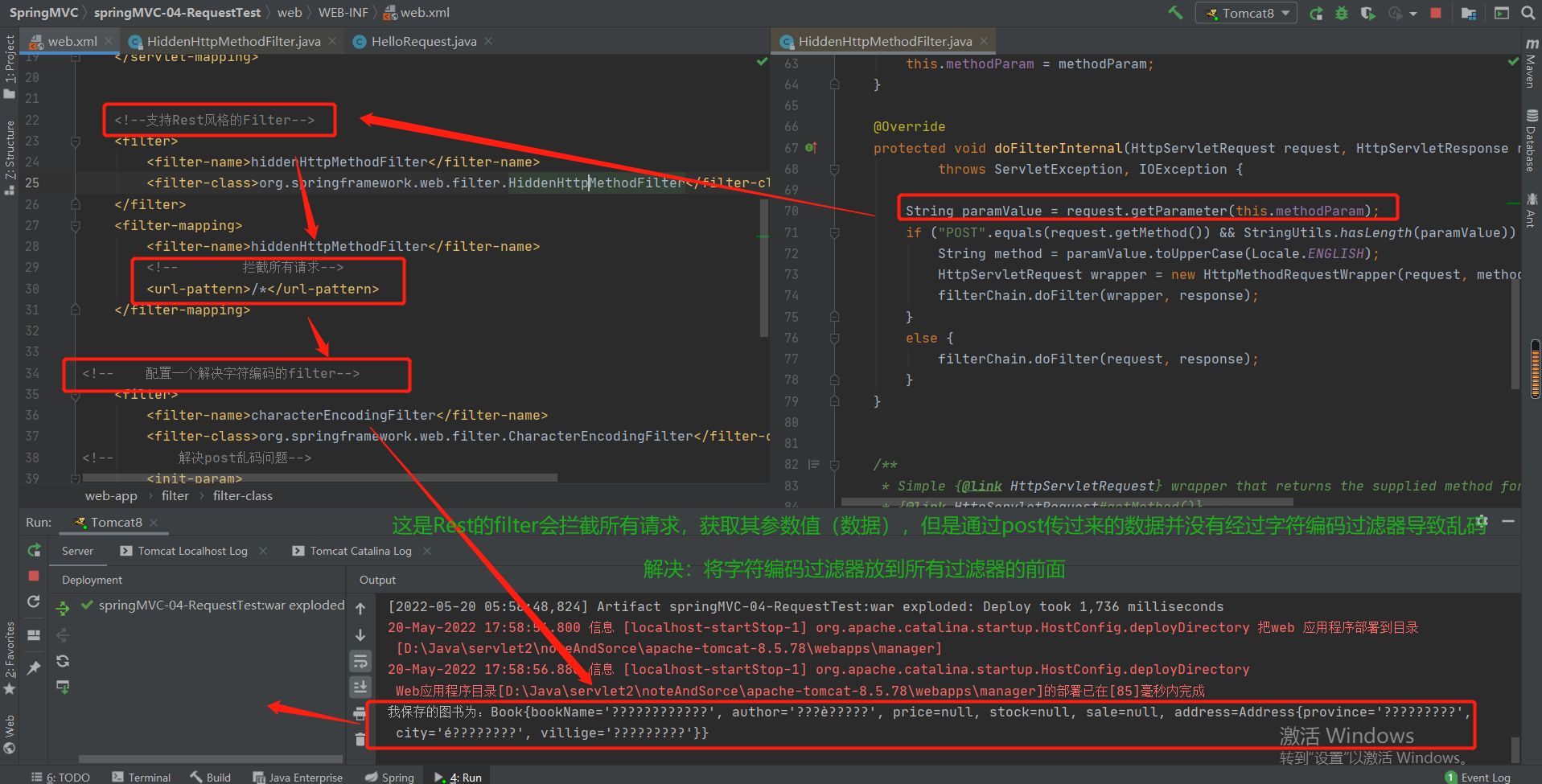The width and height of the screenshot is (1542, 784).
Task: Click the profiler run icon with clock
Action: 1396,13
